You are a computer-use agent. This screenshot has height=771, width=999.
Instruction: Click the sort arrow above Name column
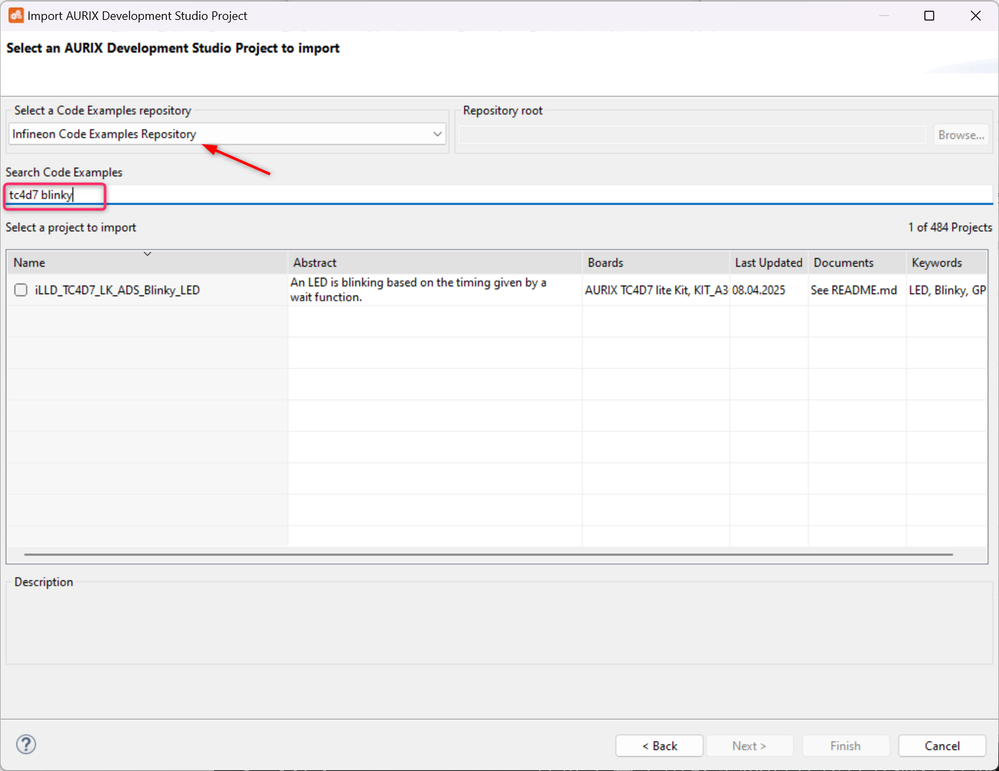click(148, 254)
